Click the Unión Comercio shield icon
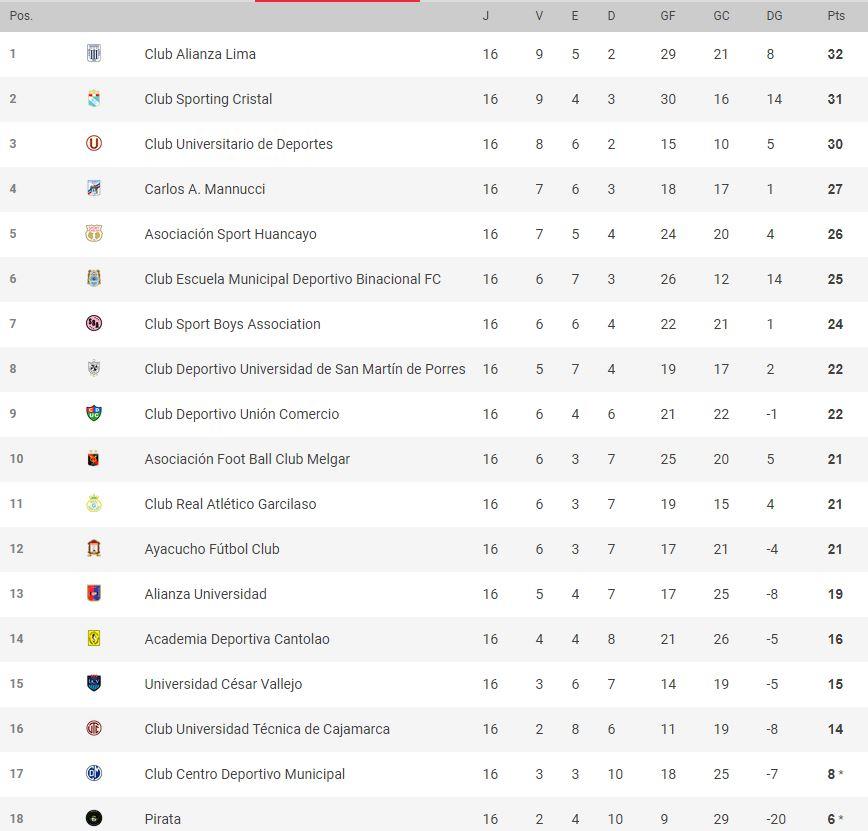The width and height of the screenshot is (868, 831). click(x=94, y=414)
